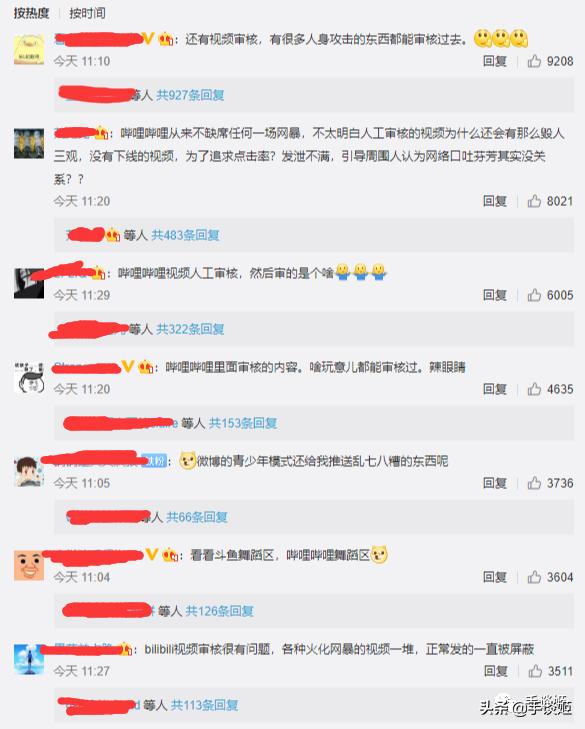Open the 共322条回复 reply thread
Screen dimensions: 585x729
point(190,329)
